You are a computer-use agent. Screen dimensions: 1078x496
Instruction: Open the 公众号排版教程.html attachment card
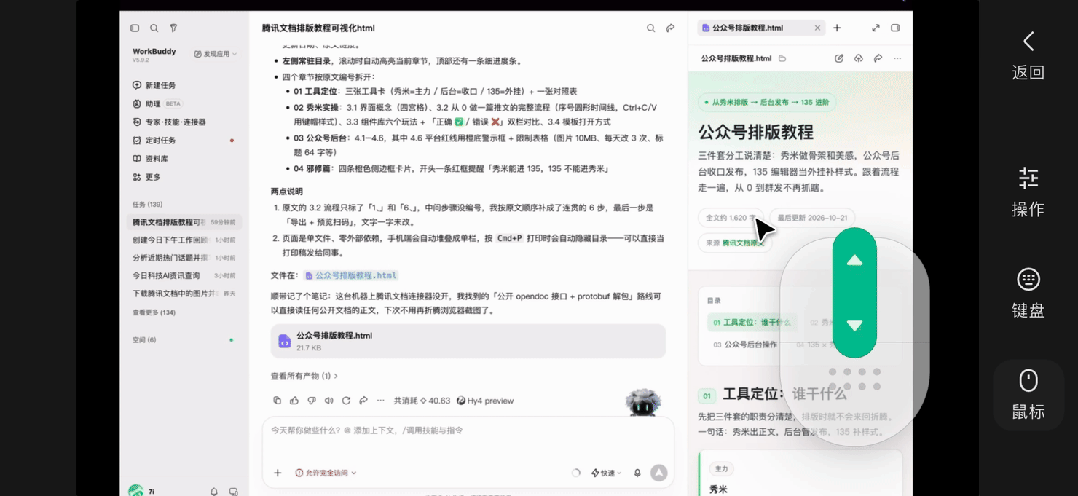click(468, 341)
